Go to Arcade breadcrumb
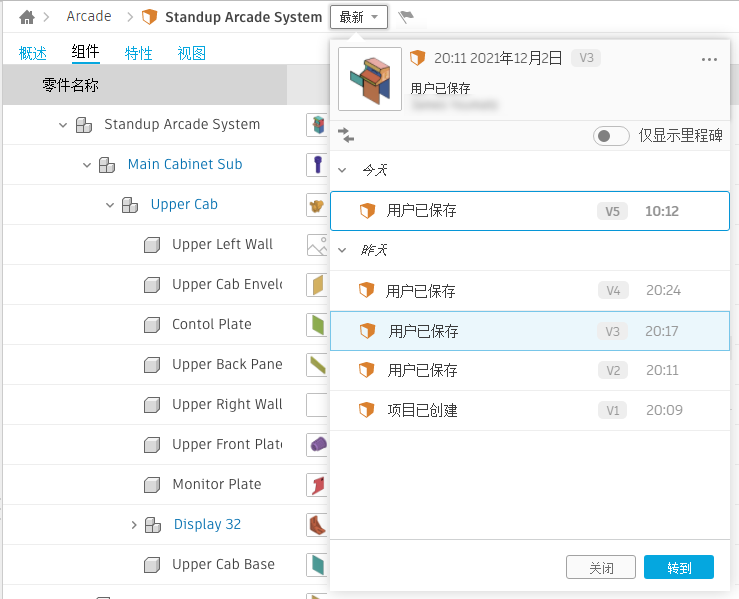This screenshot has width=739, height=599. click(89, 16)
